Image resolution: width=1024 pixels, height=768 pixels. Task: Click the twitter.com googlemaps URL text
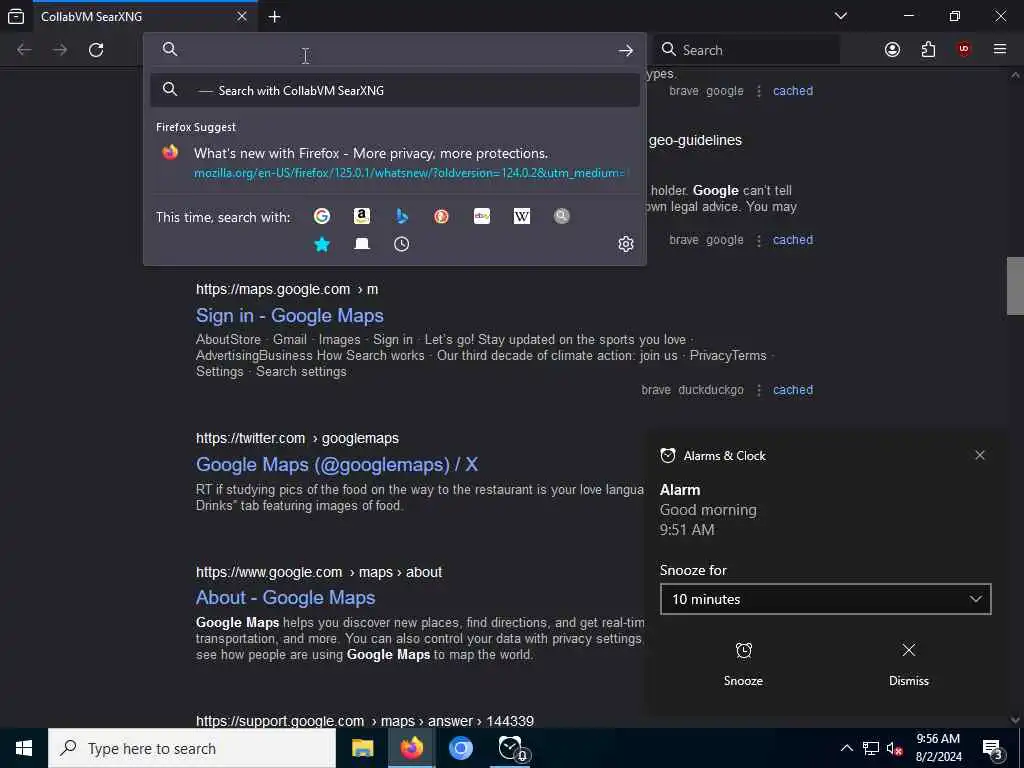coord(297,438)
